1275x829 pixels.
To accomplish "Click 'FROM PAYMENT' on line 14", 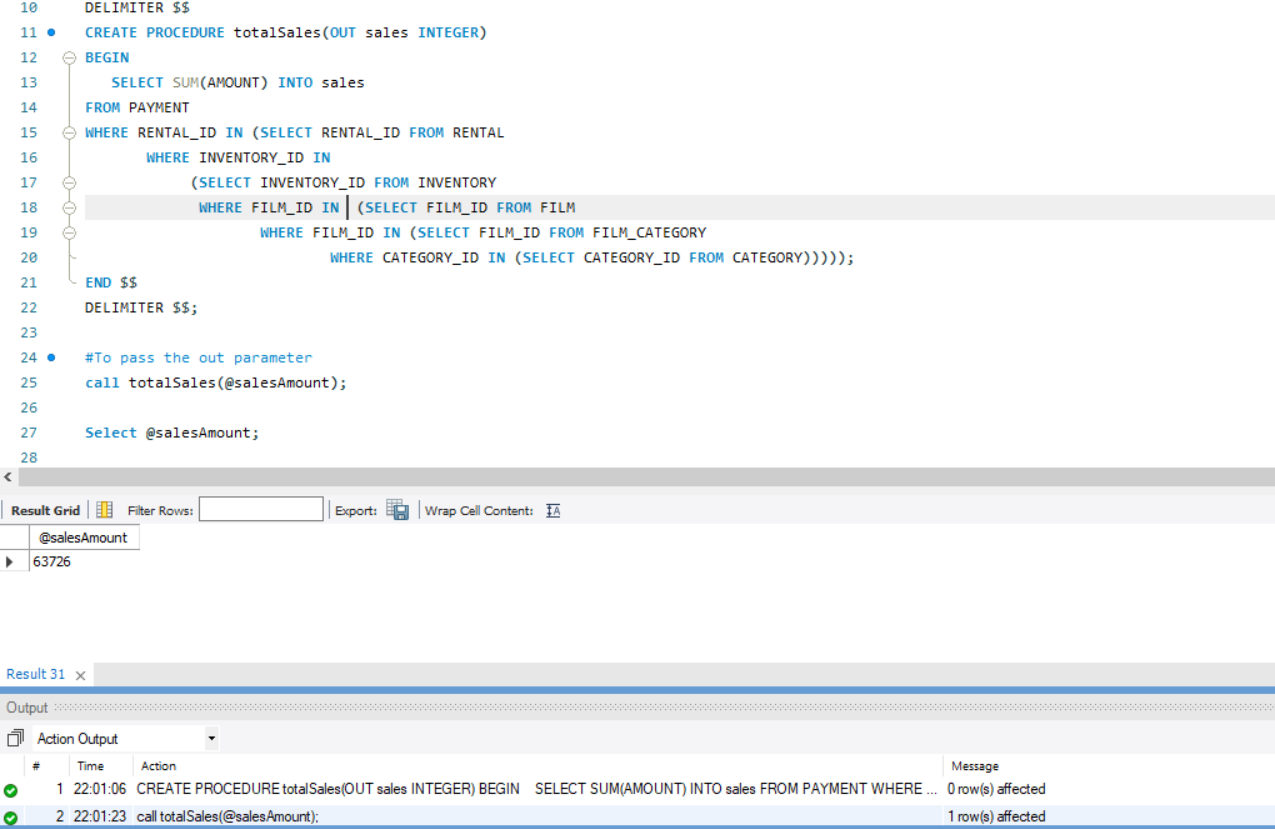I will 137,108.
